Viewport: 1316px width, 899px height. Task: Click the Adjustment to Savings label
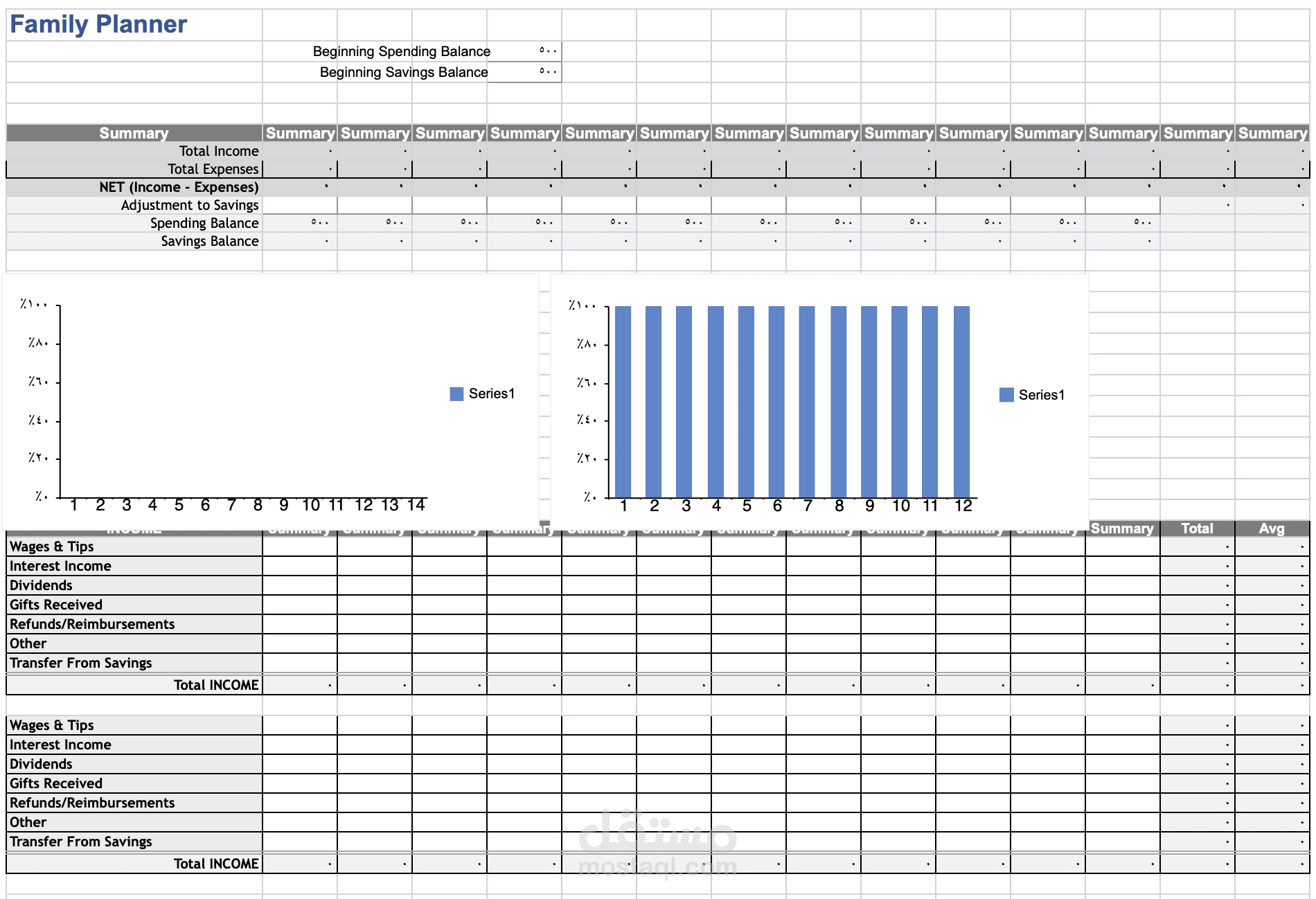(x=190, y=204)
